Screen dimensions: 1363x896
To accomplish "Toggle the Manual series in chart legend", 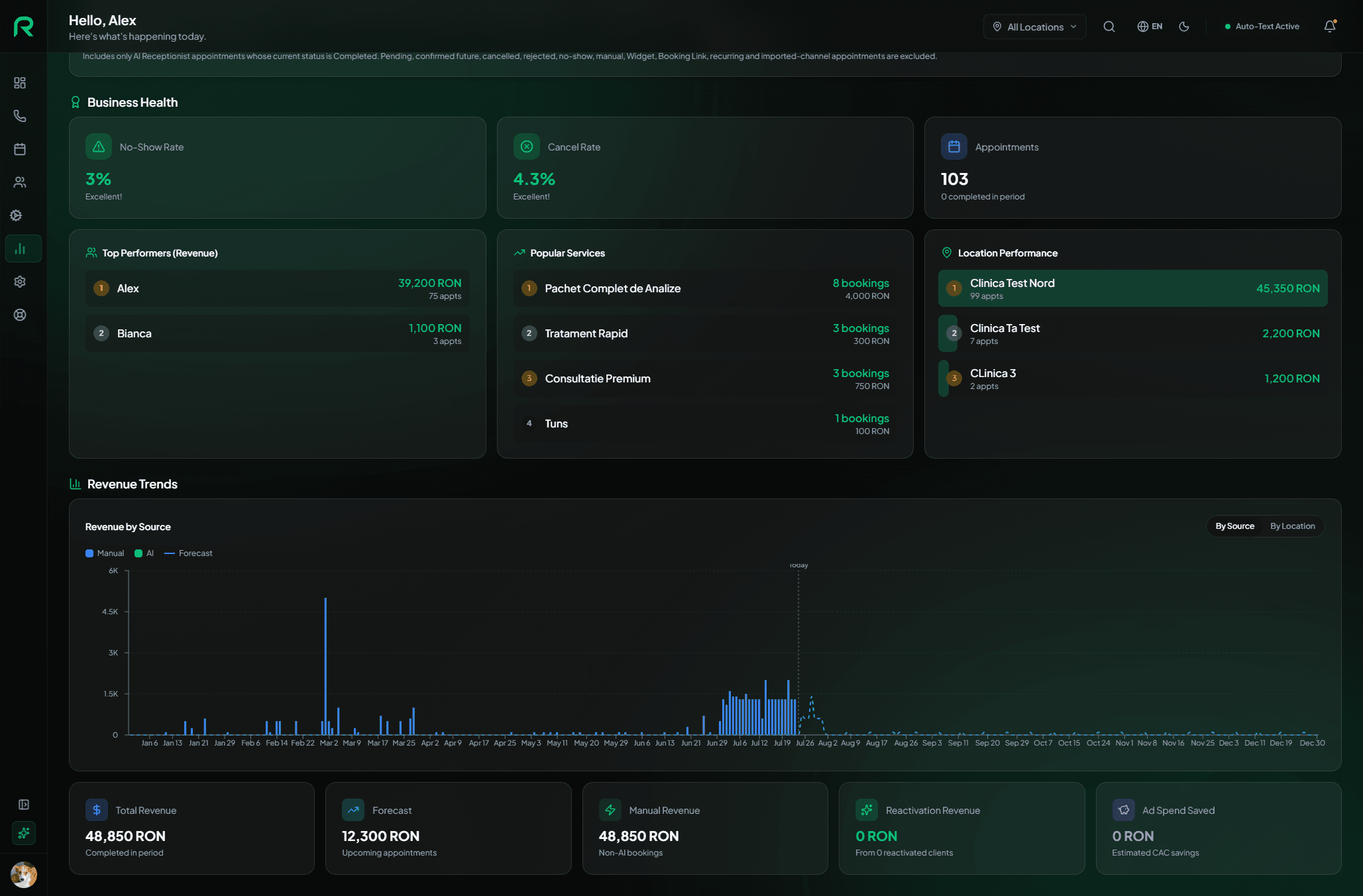I will 105,553.
